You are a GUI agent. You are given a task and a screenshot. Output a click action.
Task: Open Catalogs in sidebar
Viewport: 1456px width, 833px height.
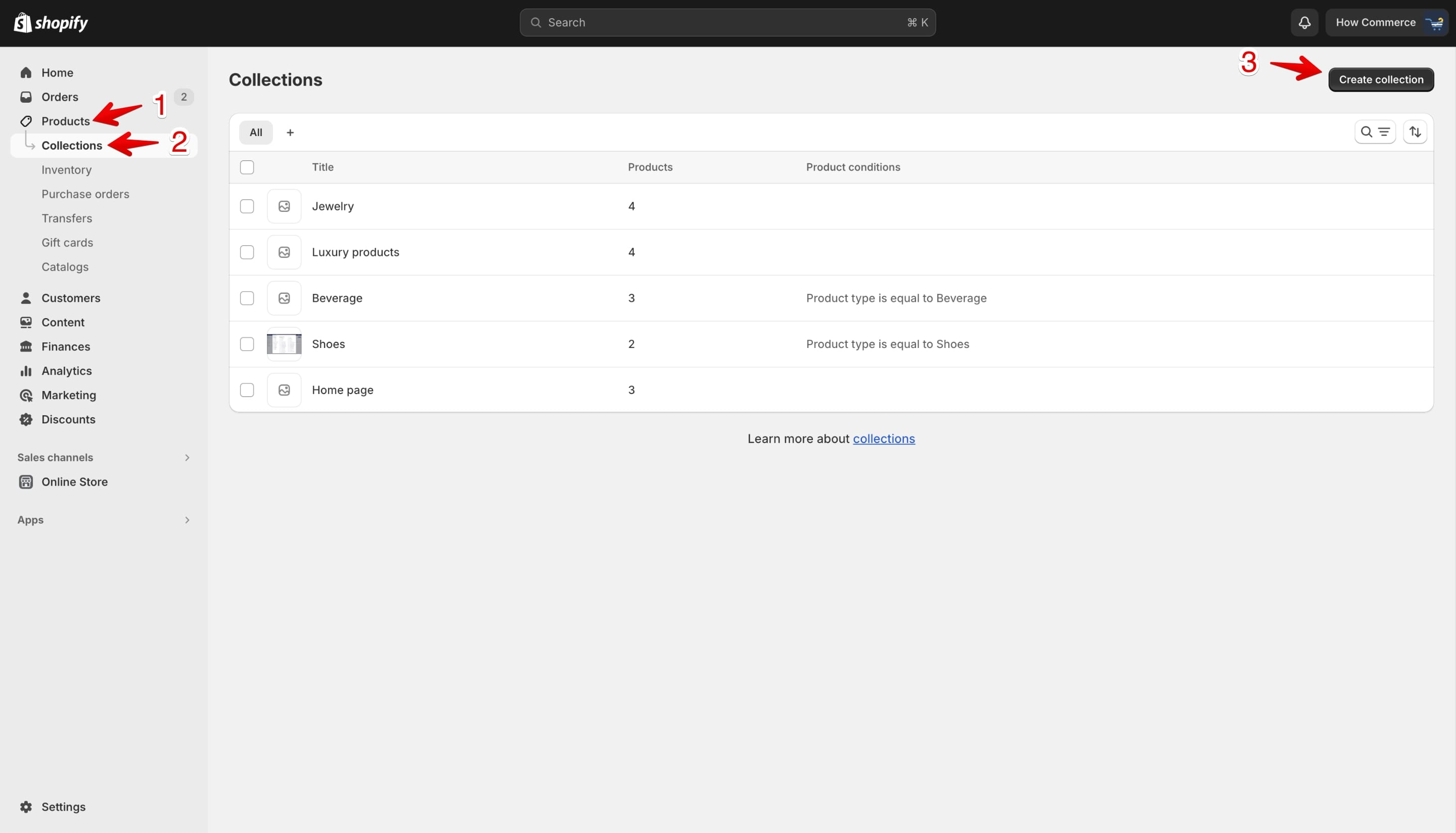click(65, 267)
